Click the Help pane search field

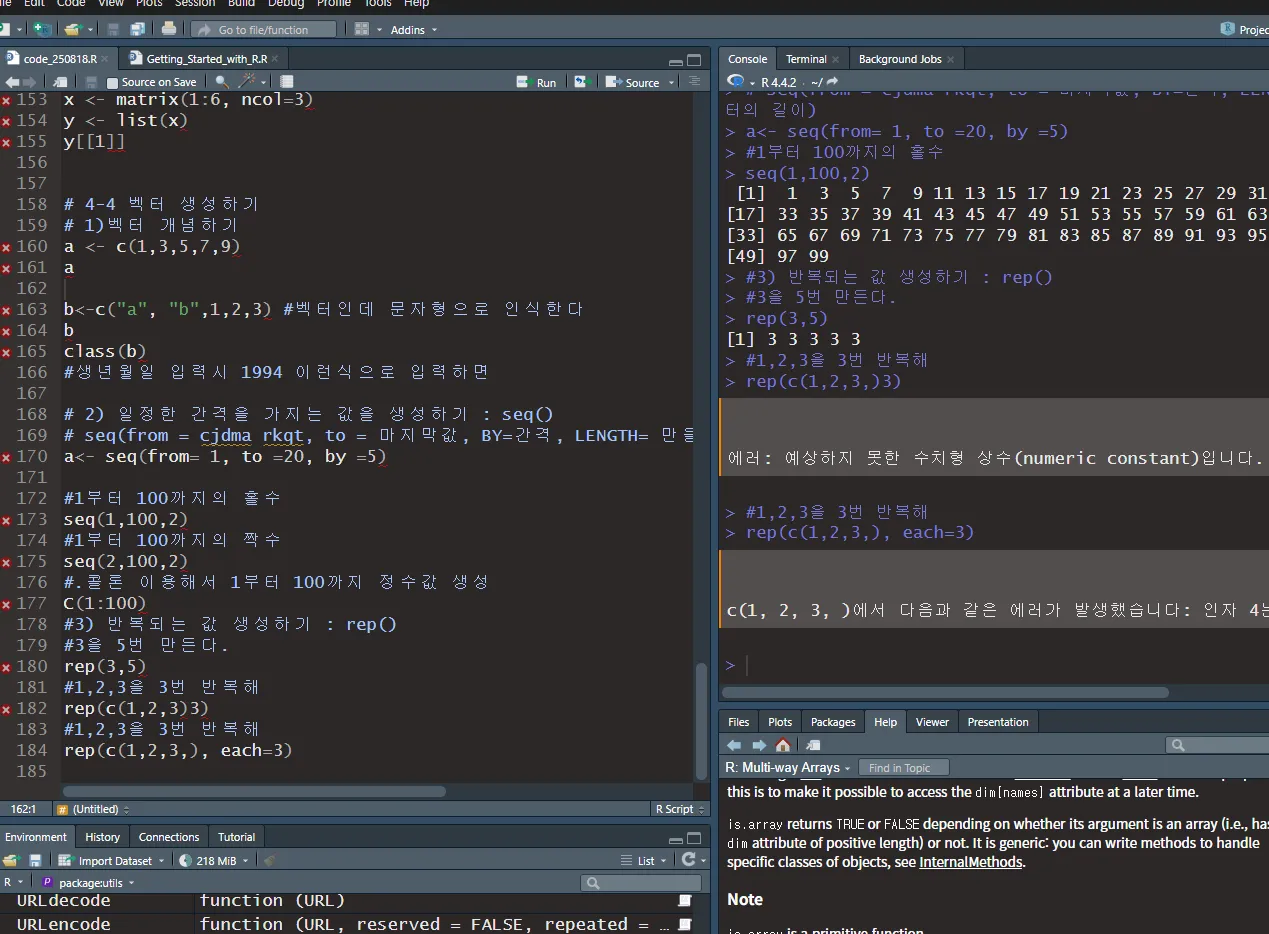(1217, 745)
